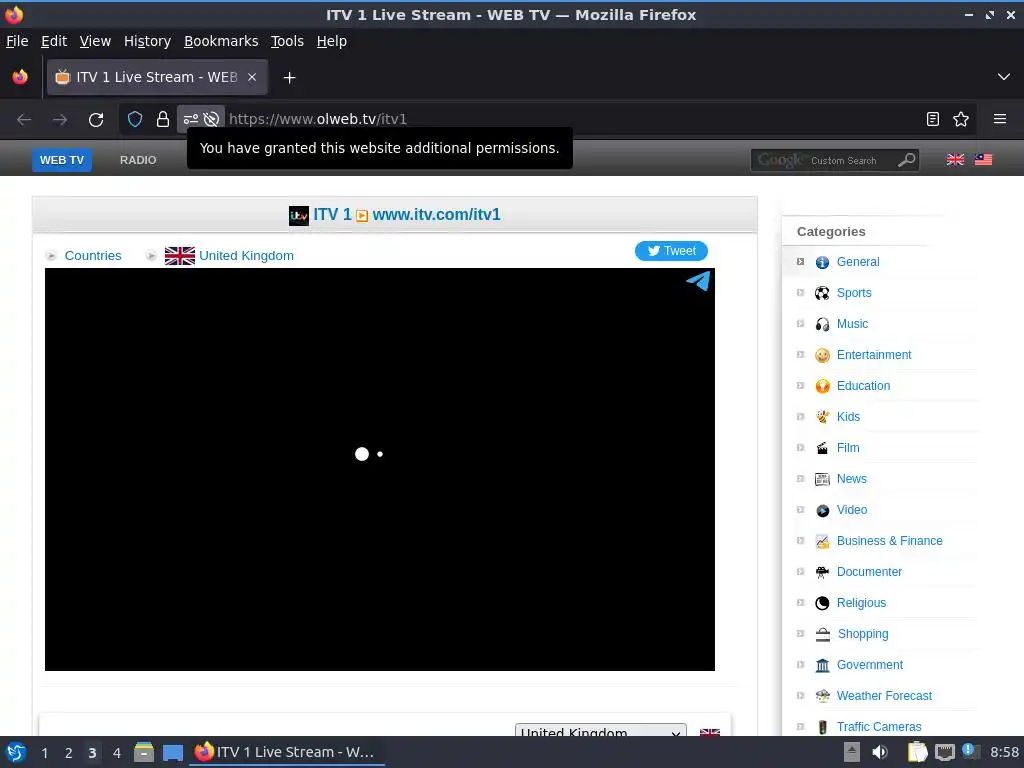Open the History menu

pyautogui.click(x=148, y=41)
